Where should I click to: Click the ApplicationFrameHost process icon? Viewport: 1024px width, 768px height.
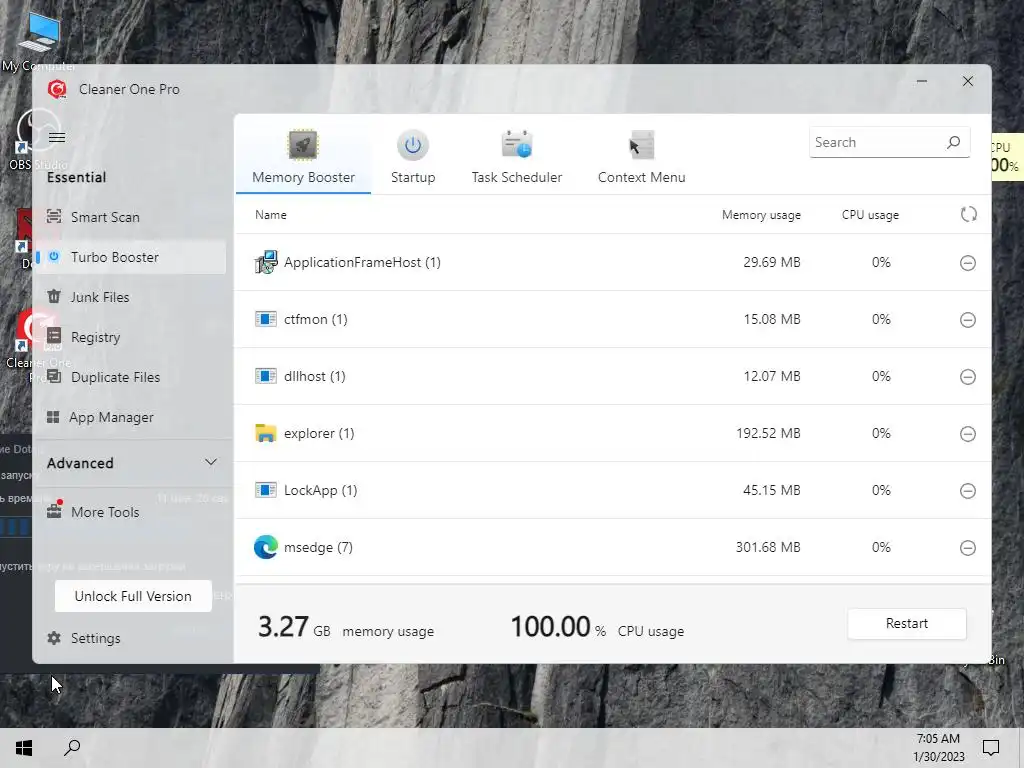(x=266, y=262)
